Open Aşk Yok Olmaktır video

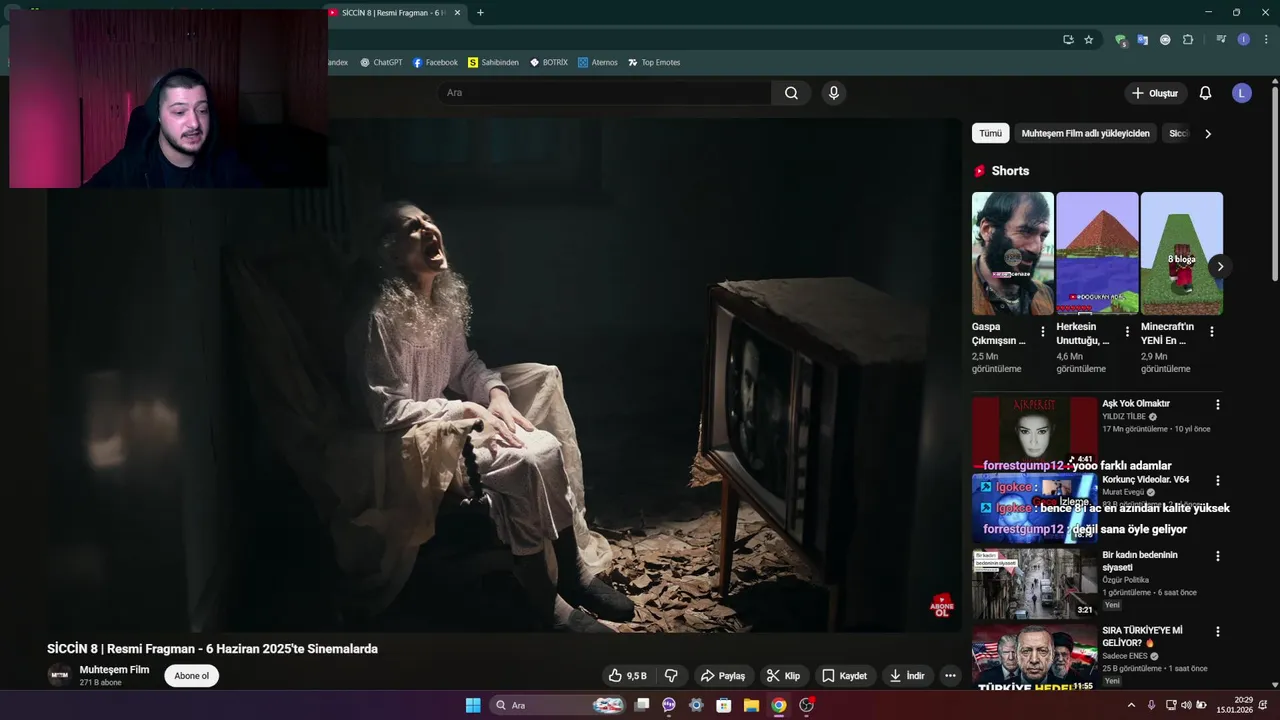pos(1136,404)
